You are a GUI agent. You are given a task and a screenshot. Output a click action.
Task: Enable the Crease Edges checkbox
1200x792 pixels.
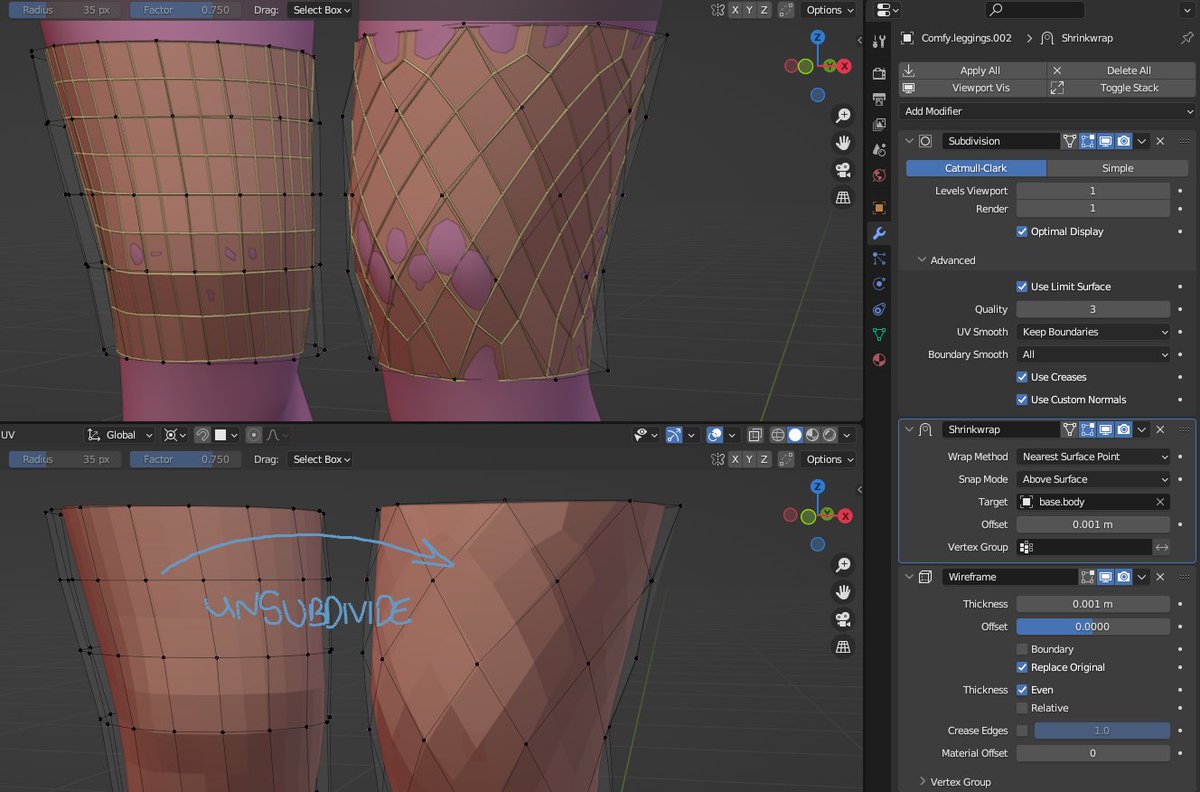(1022, 731)
